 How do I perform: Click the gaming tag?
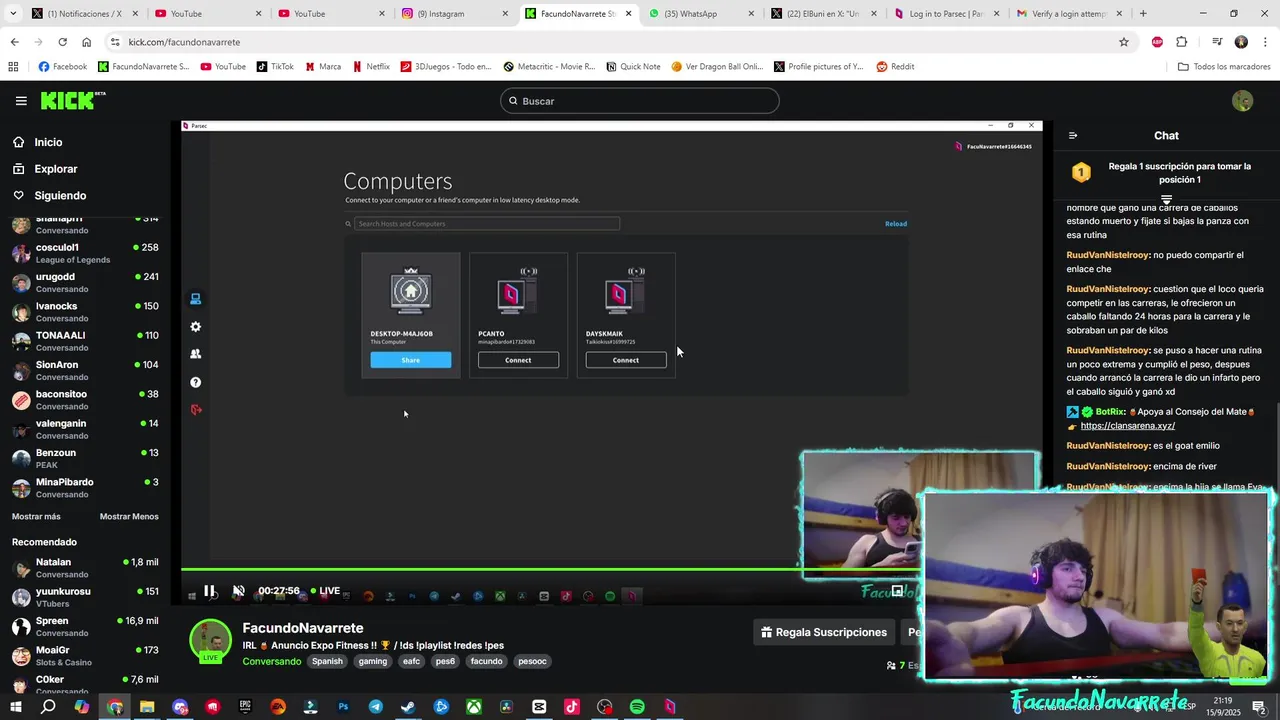pos(373,661)
